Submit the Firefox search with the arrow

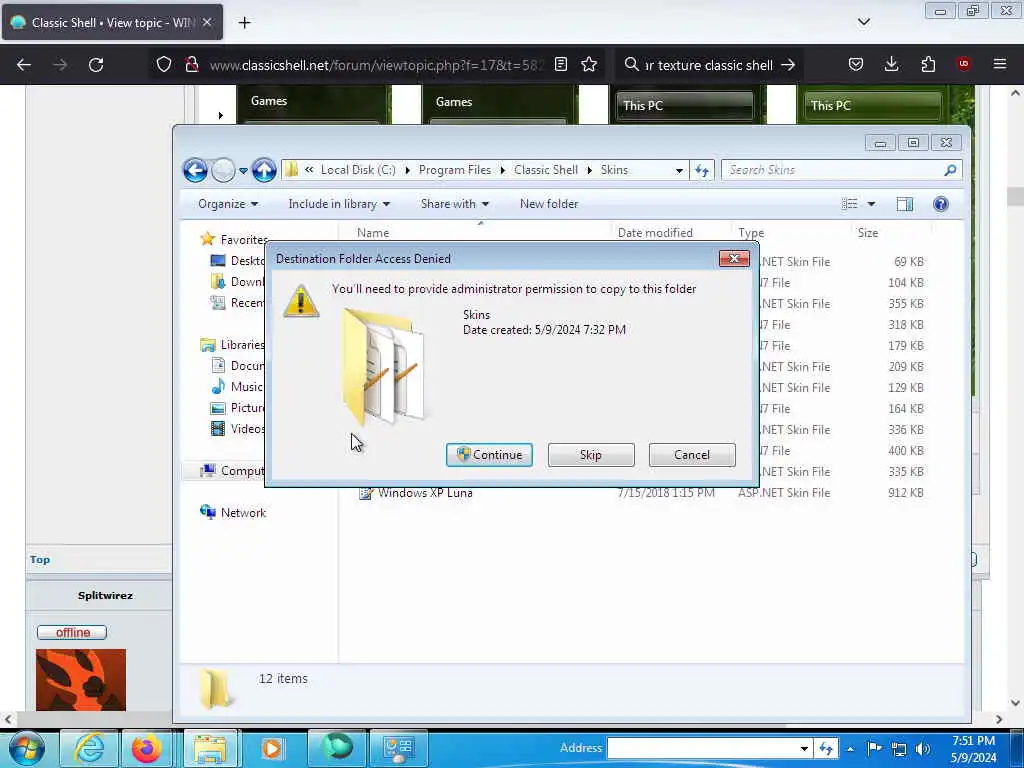pyautogui.click(x=788, y=65)
